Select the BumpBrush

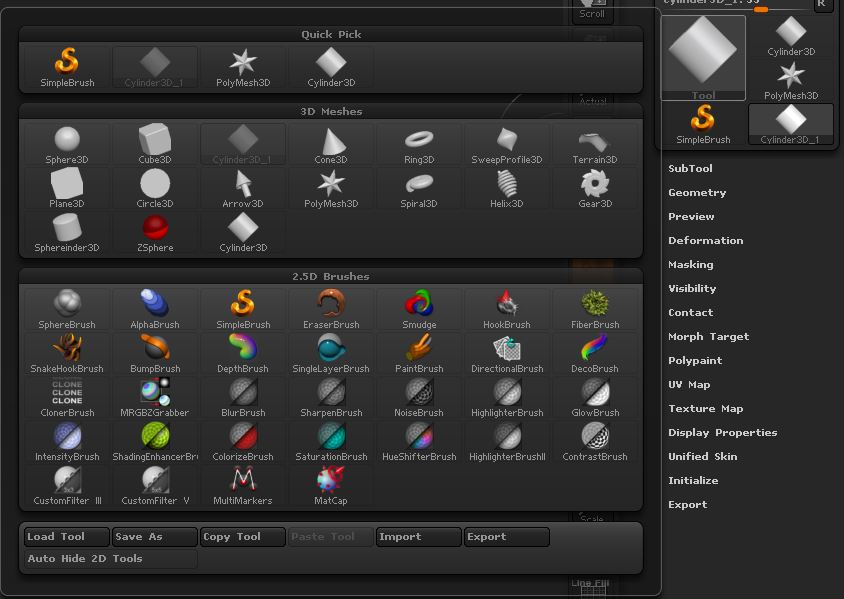pos(155,353)
